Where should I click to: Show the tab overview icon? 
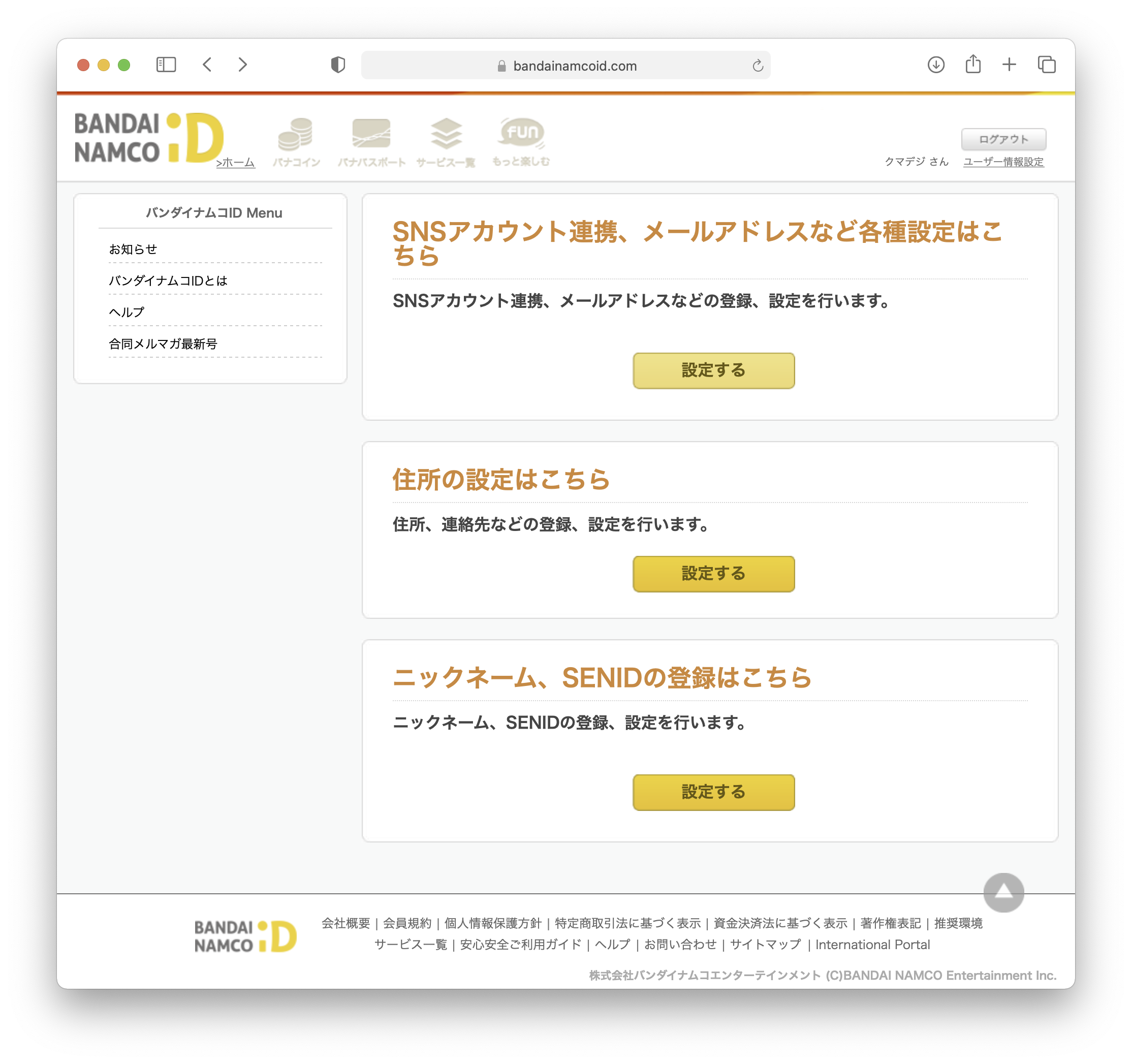[1046, 65]
